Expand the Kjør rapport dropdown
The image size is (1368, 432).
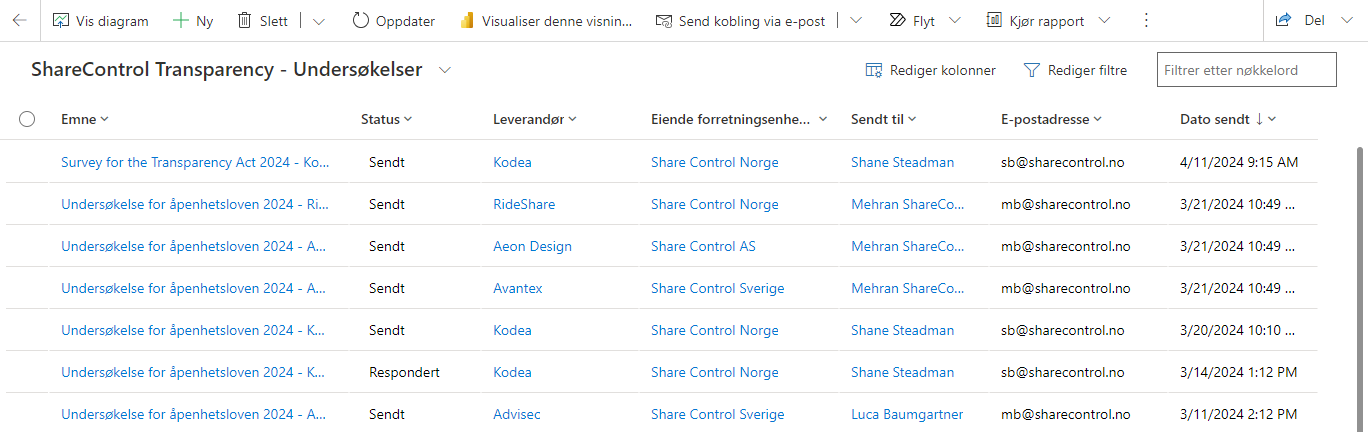[1104, 20]
